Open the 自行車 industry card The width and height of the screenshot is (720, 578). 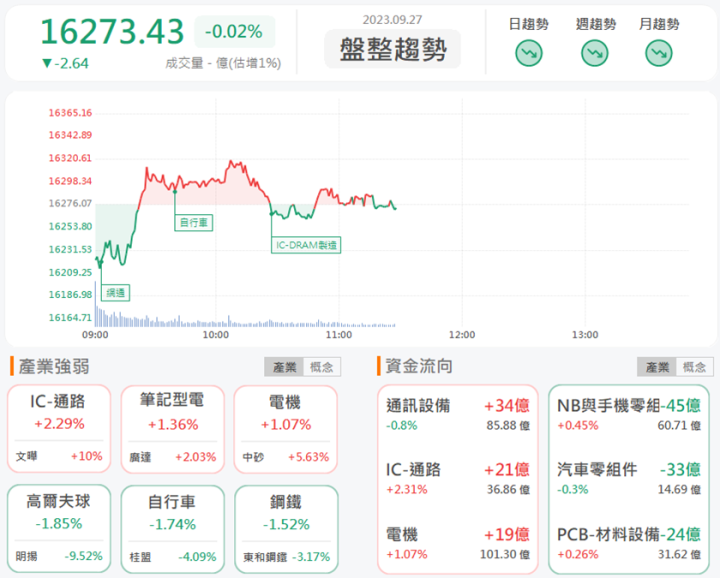(x=172, y=528)
